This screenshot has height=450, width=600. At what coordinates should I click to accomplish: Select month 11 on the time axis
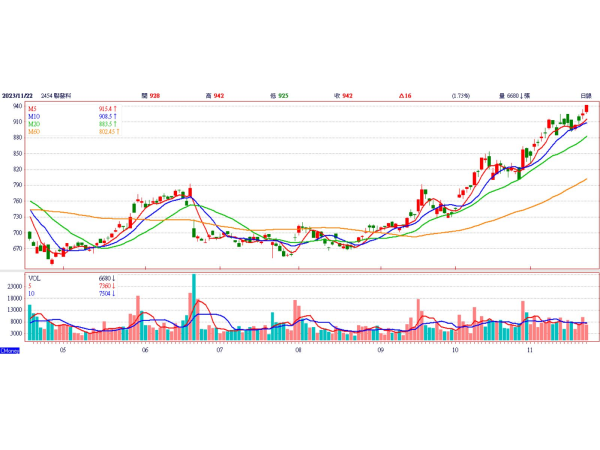coord(530,351)
